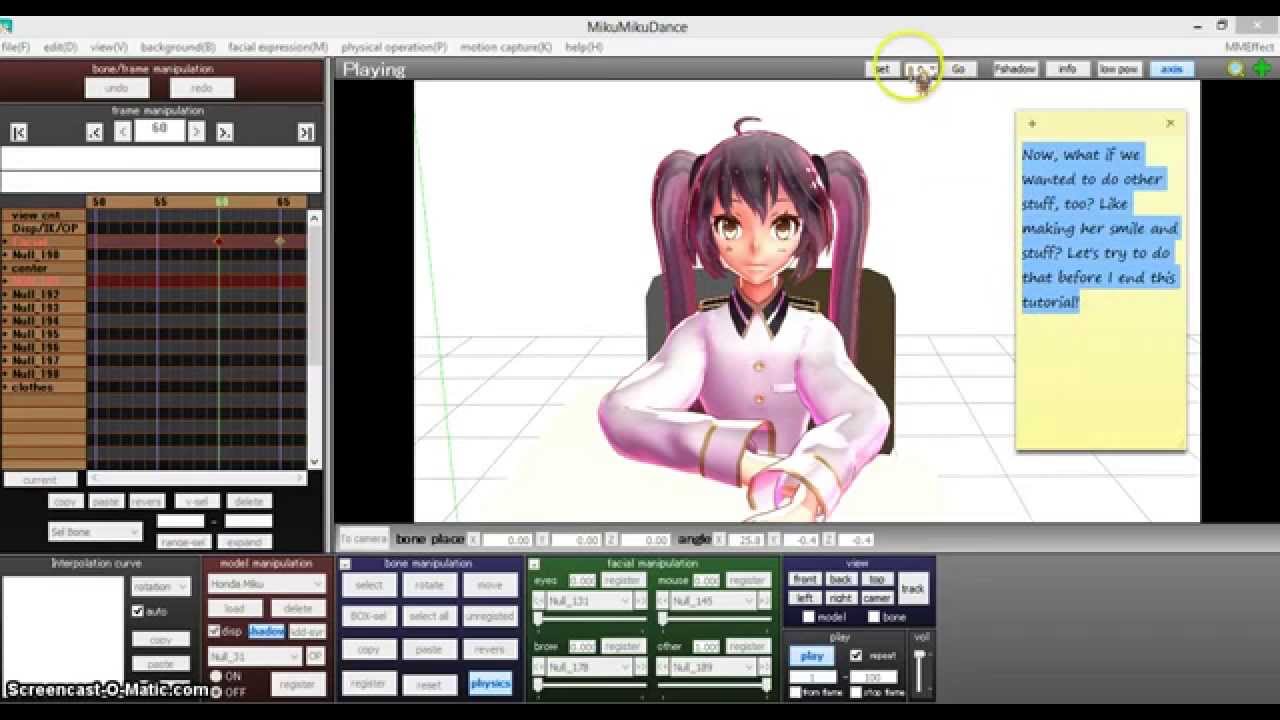The image size is (1280, 720).
Task: Open the Sel Bone dropdown
Action: click(x=95, y=531)
